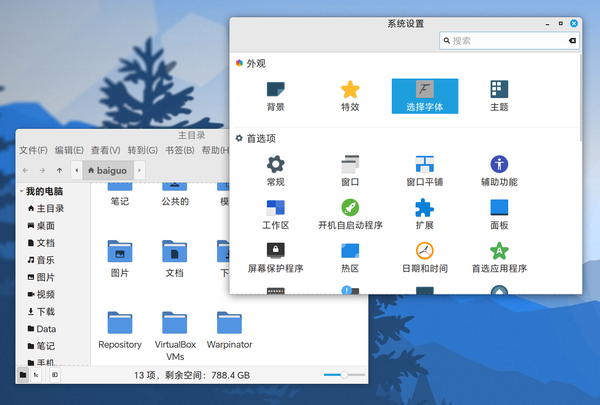Open the 公共的 folder

(x=175, y=195)
